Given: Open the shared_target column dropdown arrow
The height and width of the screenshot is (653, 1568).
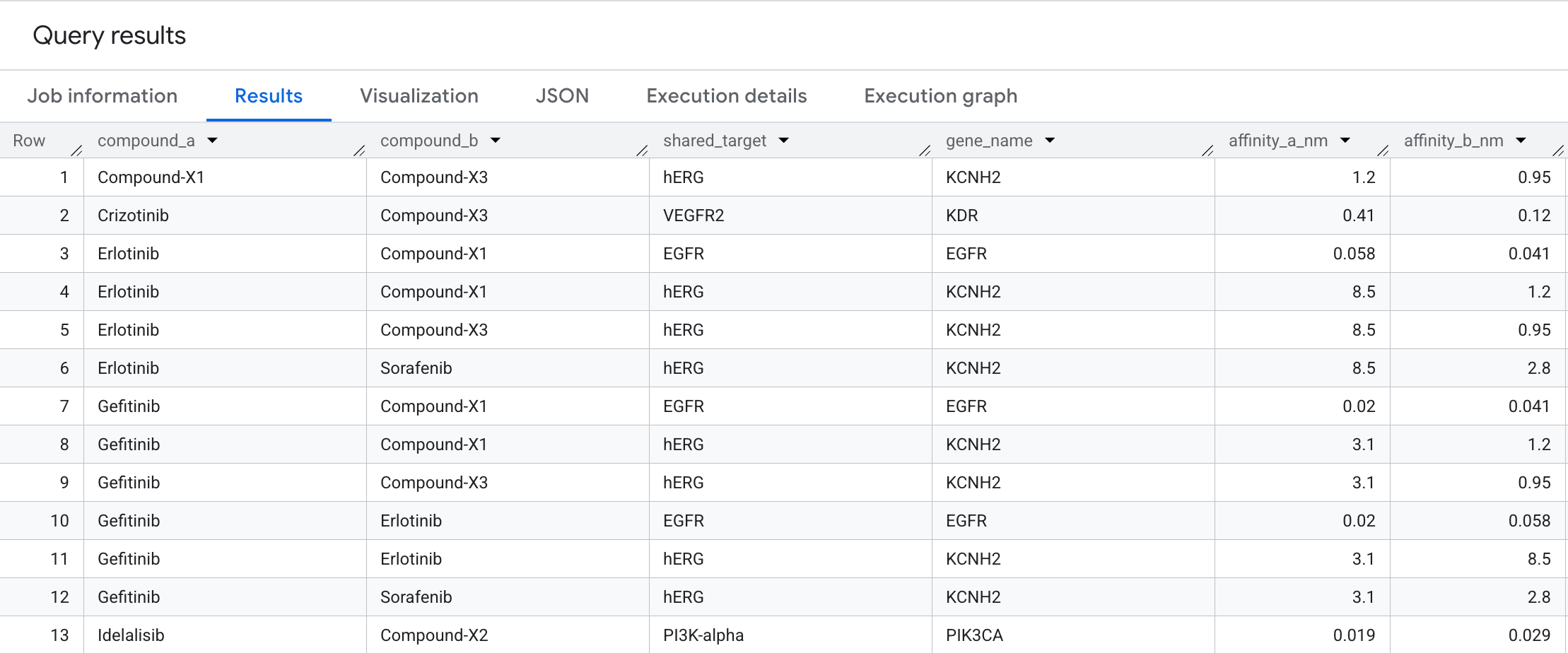Looking at the screenshot, I should pos(784,141).
